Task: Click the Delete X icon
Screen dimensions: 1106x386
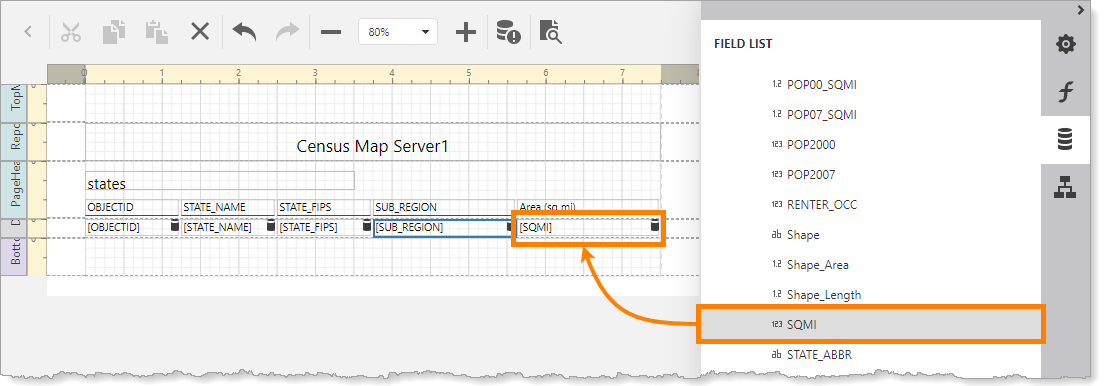Action: pos(200,32)
